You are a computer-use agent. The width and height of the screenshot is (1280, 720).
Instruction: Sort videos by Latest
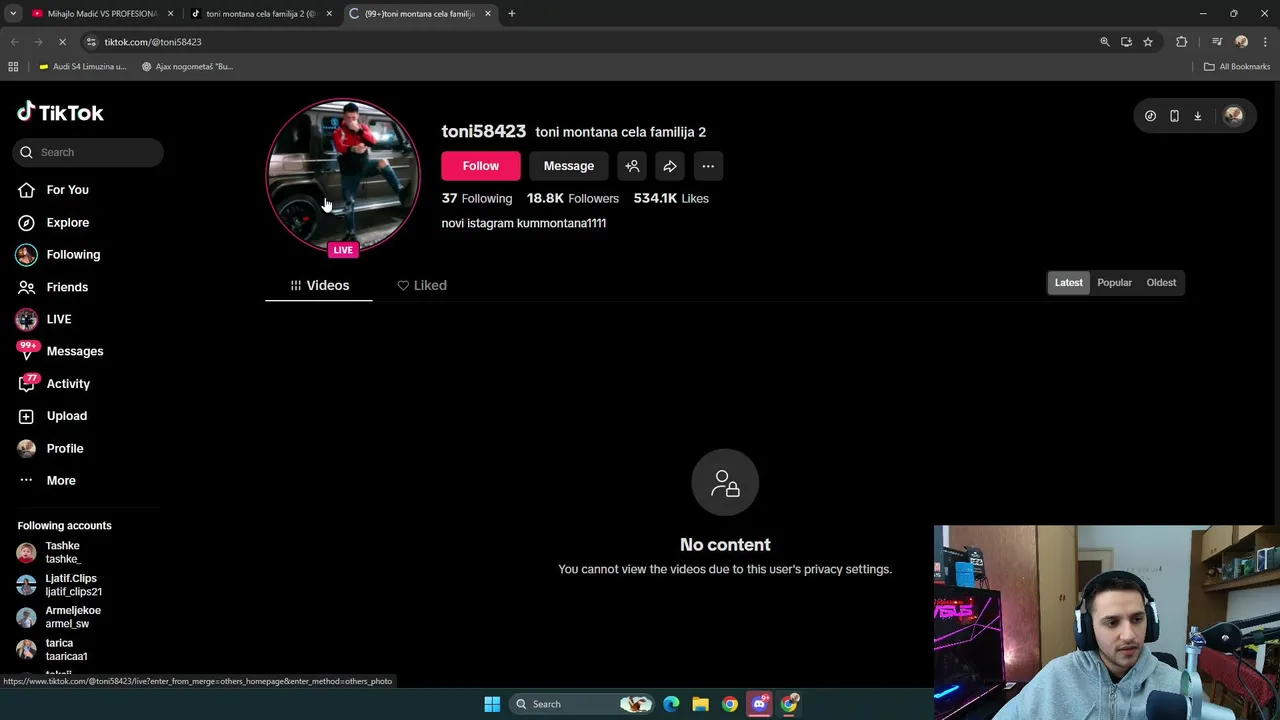(x=1068, y=283)
